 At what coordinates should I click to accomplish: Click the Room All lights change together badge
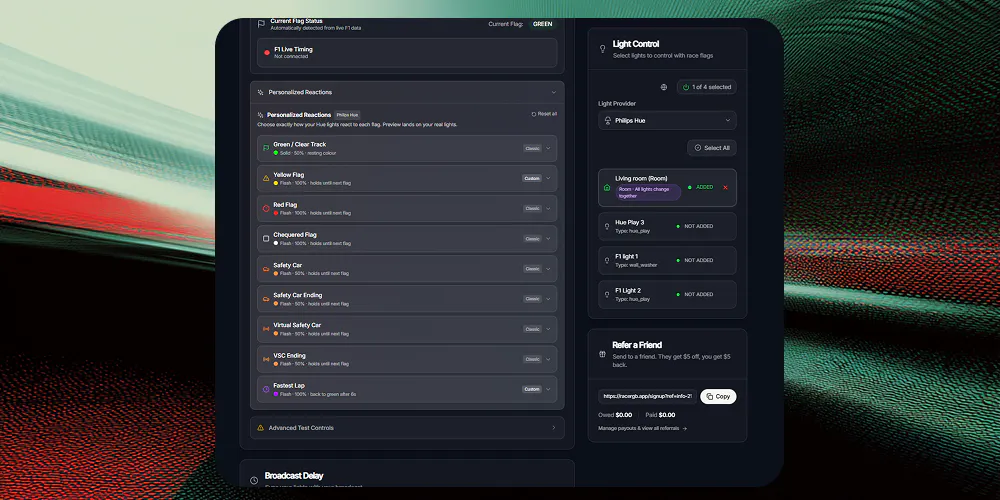[648, 193]
